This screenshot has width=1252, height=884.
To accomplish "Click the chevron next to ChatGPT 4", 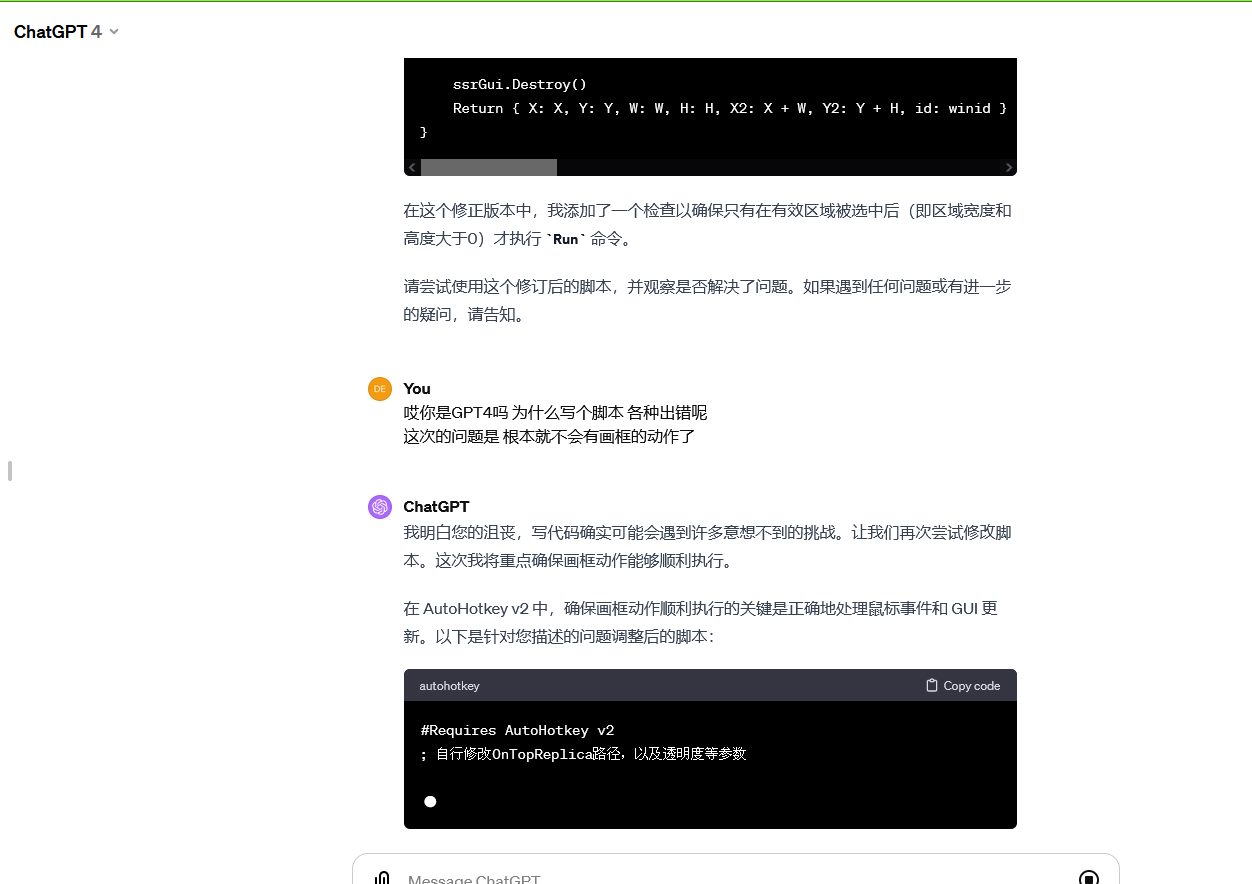I will pyautogui.click(x=114, y=32).
